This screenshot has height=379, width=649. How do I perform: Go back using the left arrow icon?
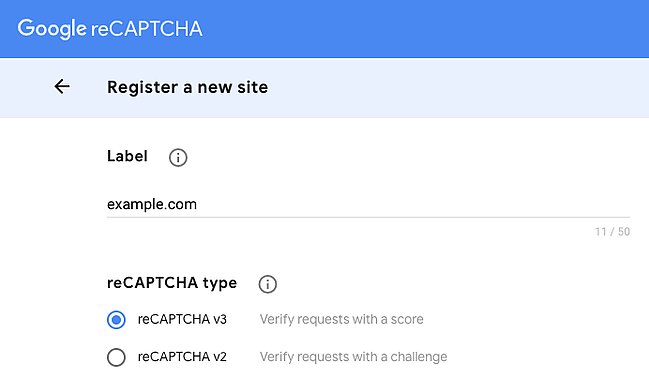coord(62,86)
